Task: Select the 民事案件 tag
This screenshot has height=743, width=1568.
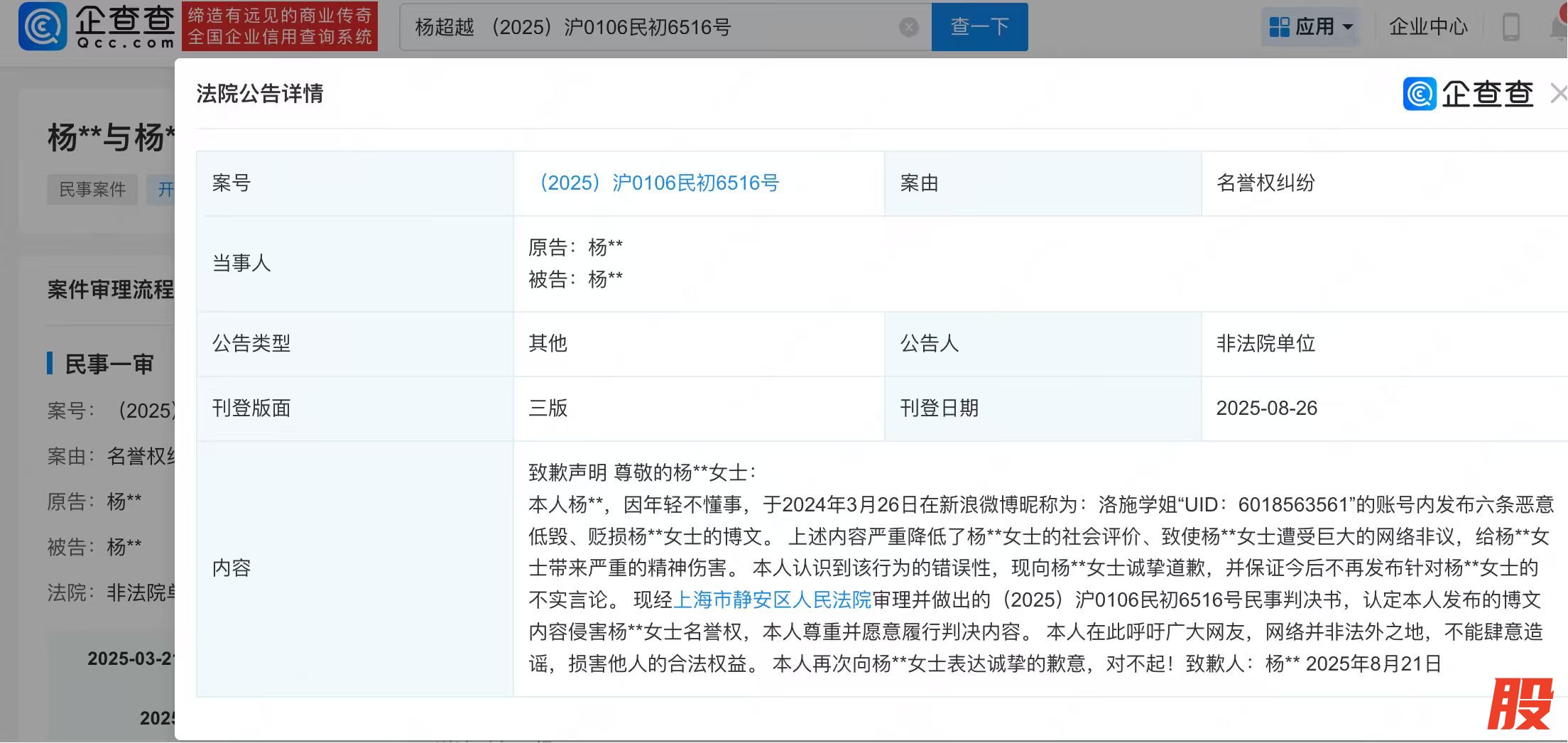Action: coord(92,190)
